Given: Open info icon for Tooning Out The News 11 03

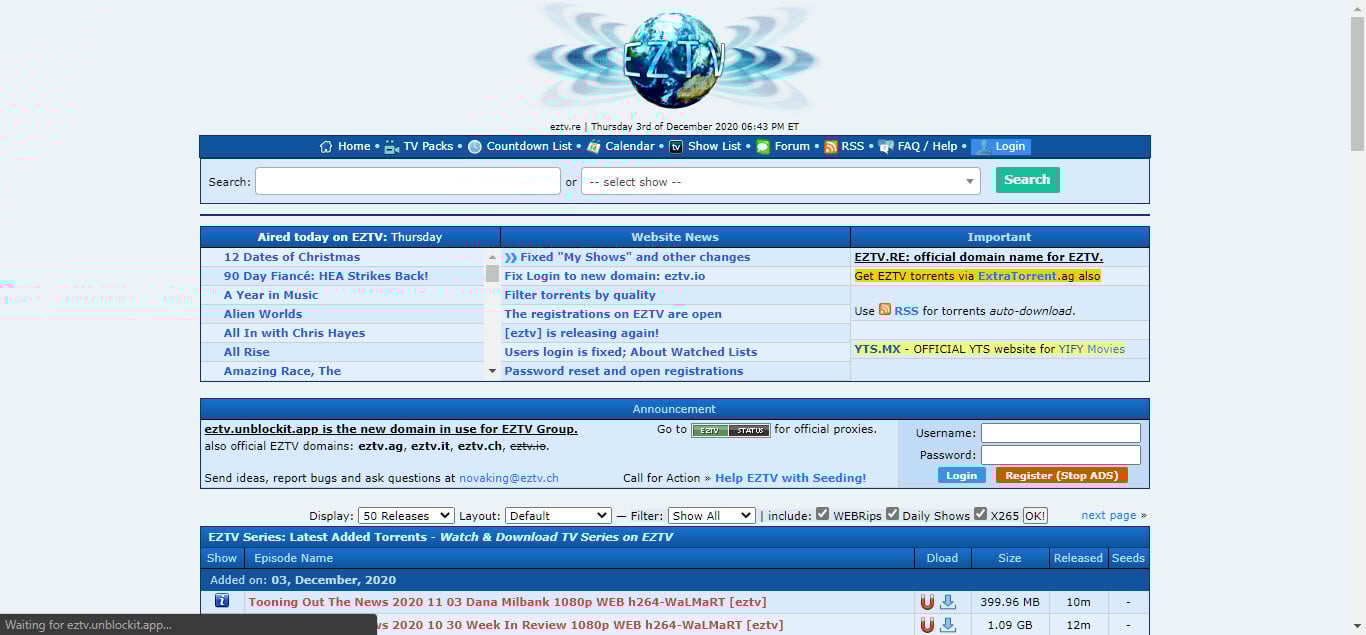Looking at the screenshot, I should 222,601.
